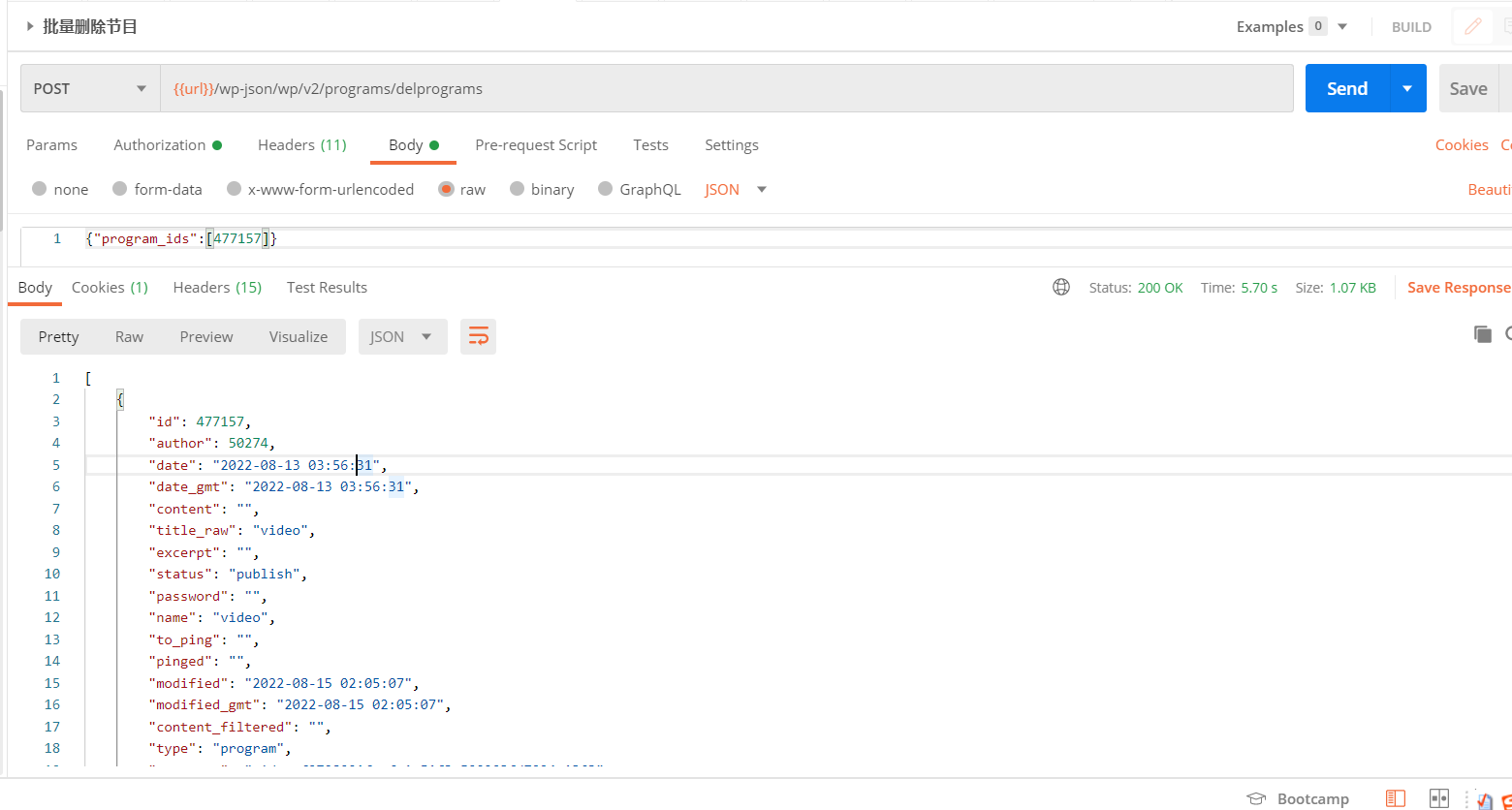The image size is (1512, 810).
Task: Open the POST method dropdown
Action: [x=90, y=88]
